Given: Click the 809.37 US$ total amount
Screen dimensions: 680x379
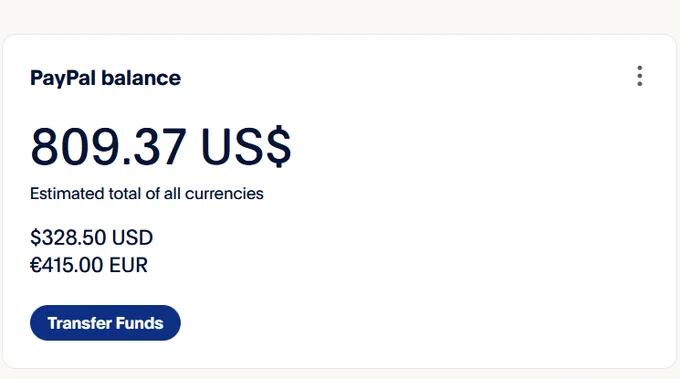Looking at the screenshot, I should click(160, 146).
